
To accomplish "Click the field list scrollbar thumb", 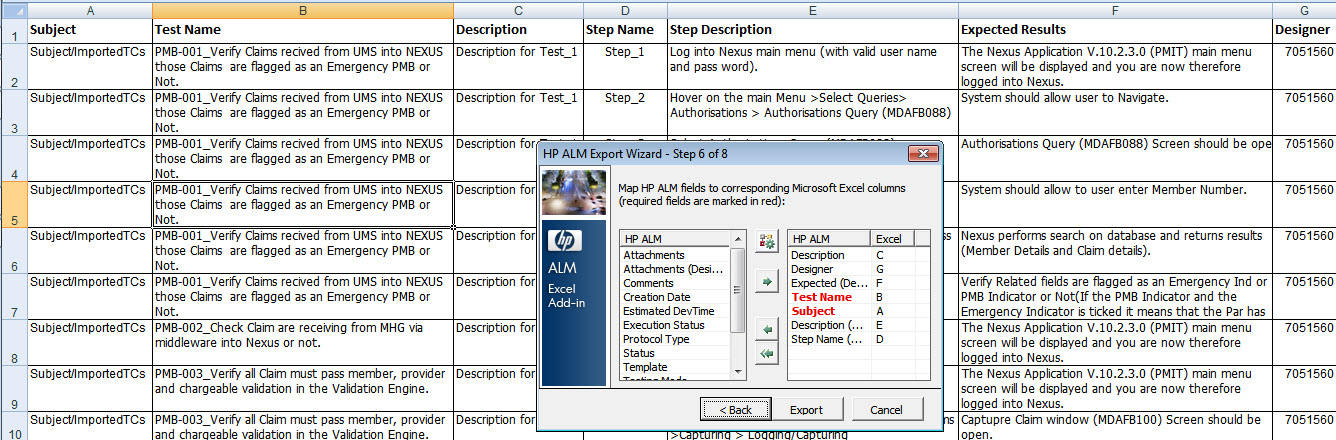I will click(x=739, y=290).
